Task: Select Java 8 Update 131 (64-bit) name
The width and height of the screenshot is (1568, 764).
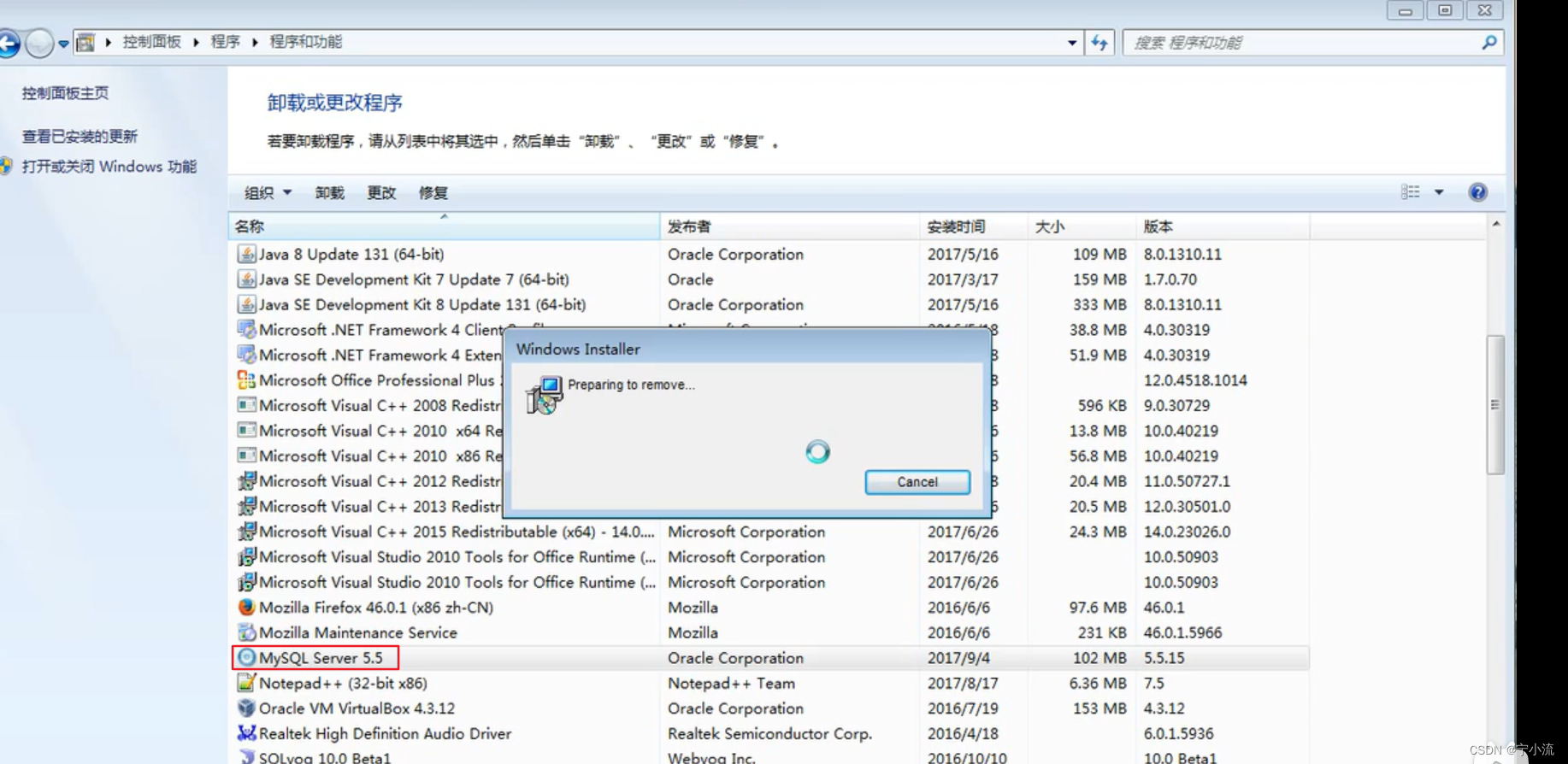Action: [351, 254]
